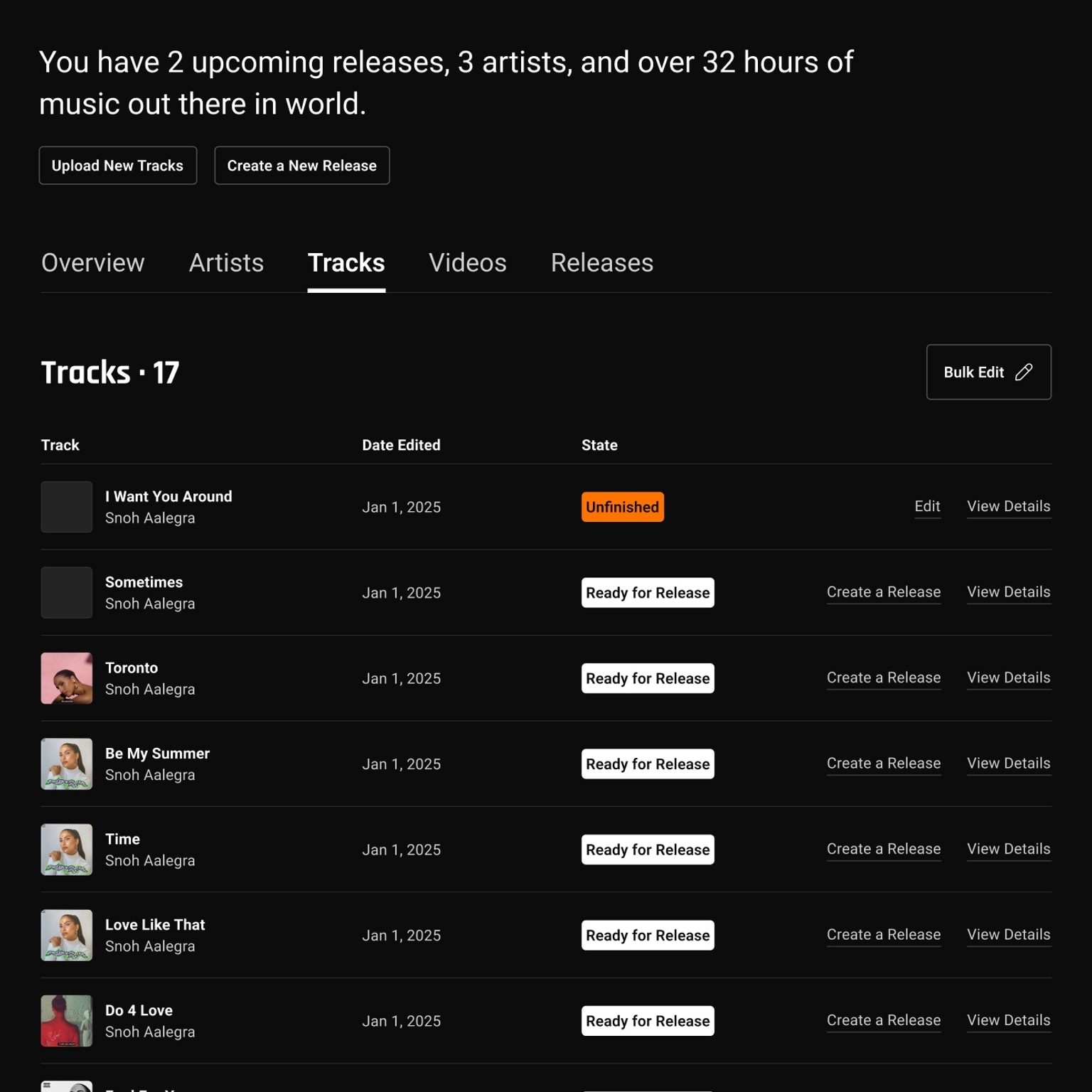Image resolution: width=1092 pixels, height=1092 pixels.
Task: Click Ready for Release badge on Time
Action: (647, 850)
